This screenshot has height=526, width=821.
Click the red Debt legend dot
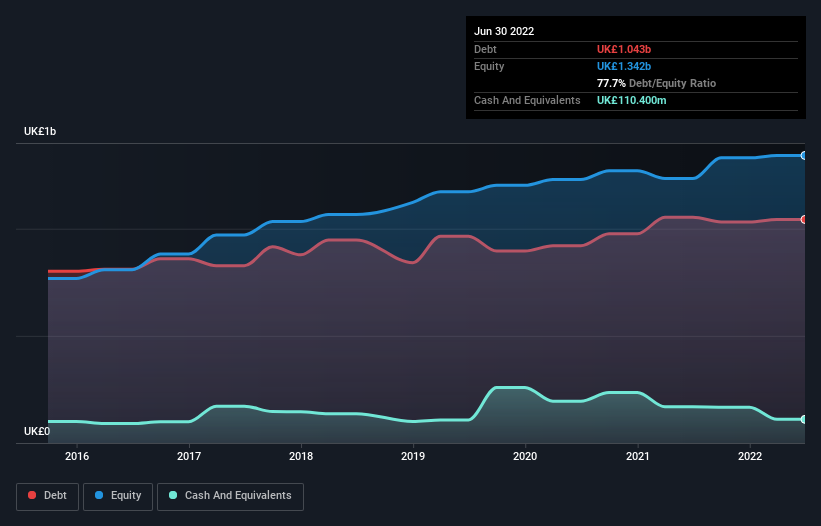pos(32,495)
